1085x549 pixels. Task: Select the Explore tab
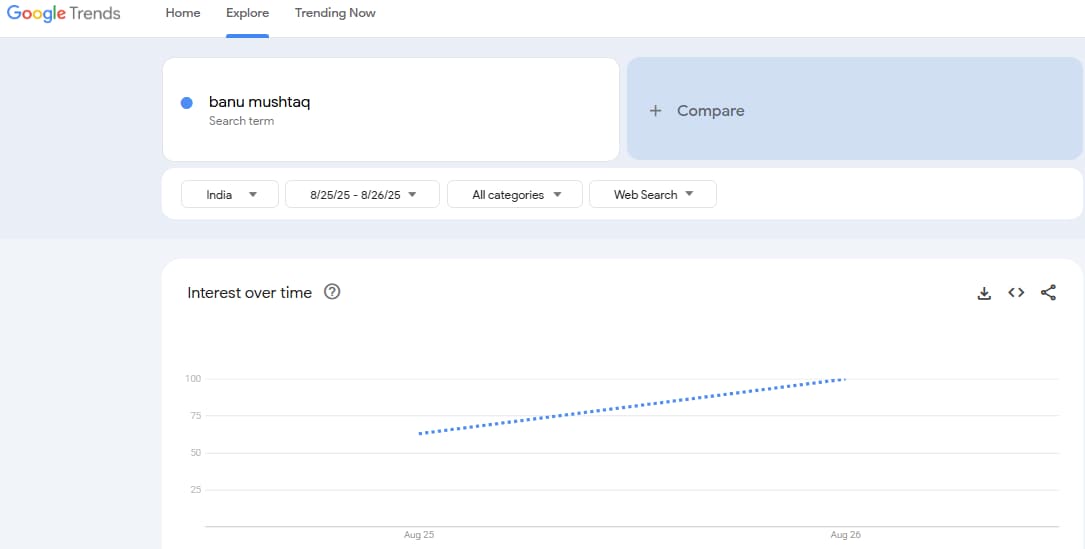[247, 13]
